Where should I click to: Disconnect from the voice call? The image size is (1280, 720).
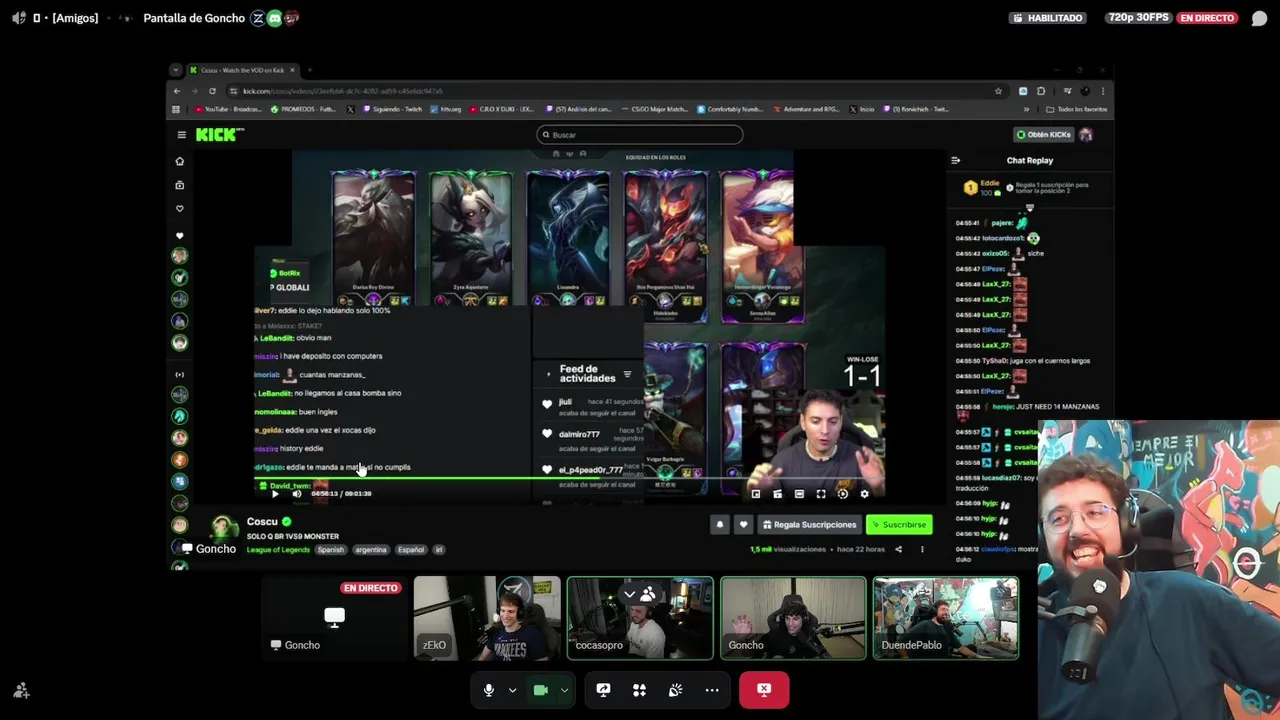764,690
